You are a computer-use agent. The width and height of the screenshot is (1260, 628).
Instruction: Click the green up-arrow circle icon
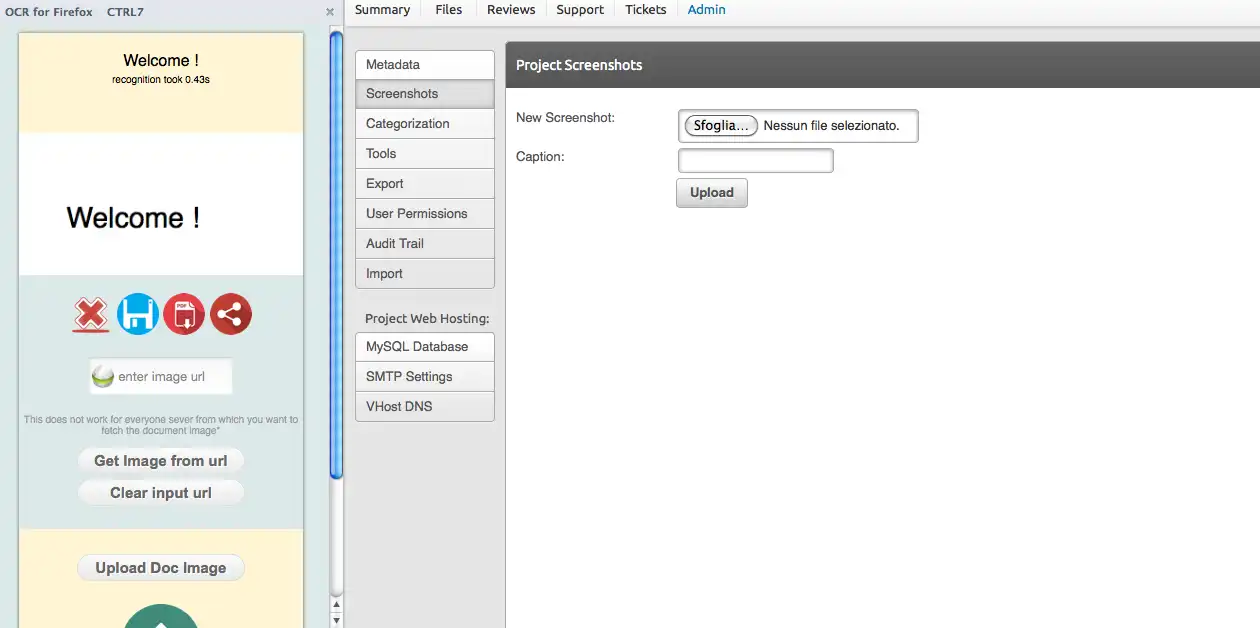(161, 618)
